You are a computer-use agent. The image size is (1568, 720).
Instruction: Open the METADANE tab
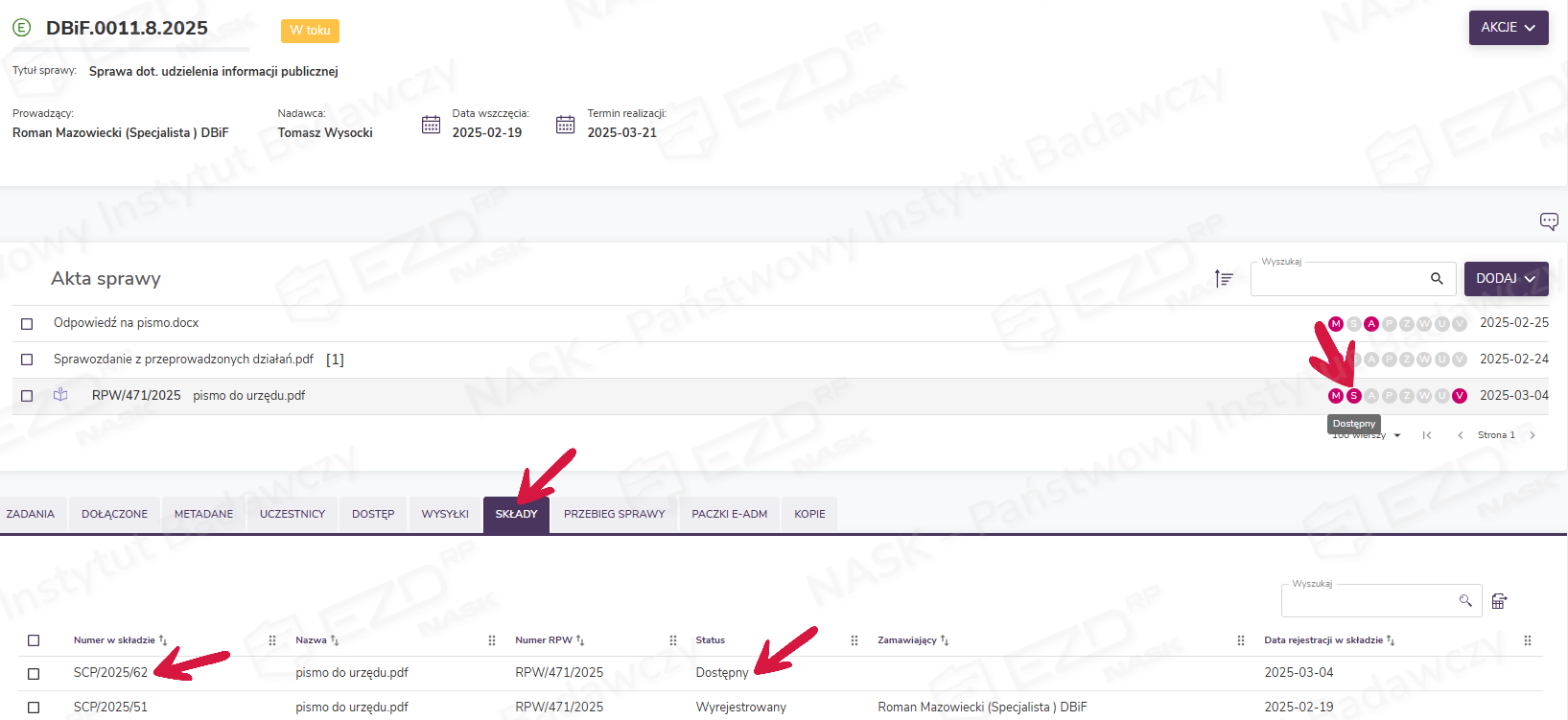pyautogui.click(x=203, y=514)
